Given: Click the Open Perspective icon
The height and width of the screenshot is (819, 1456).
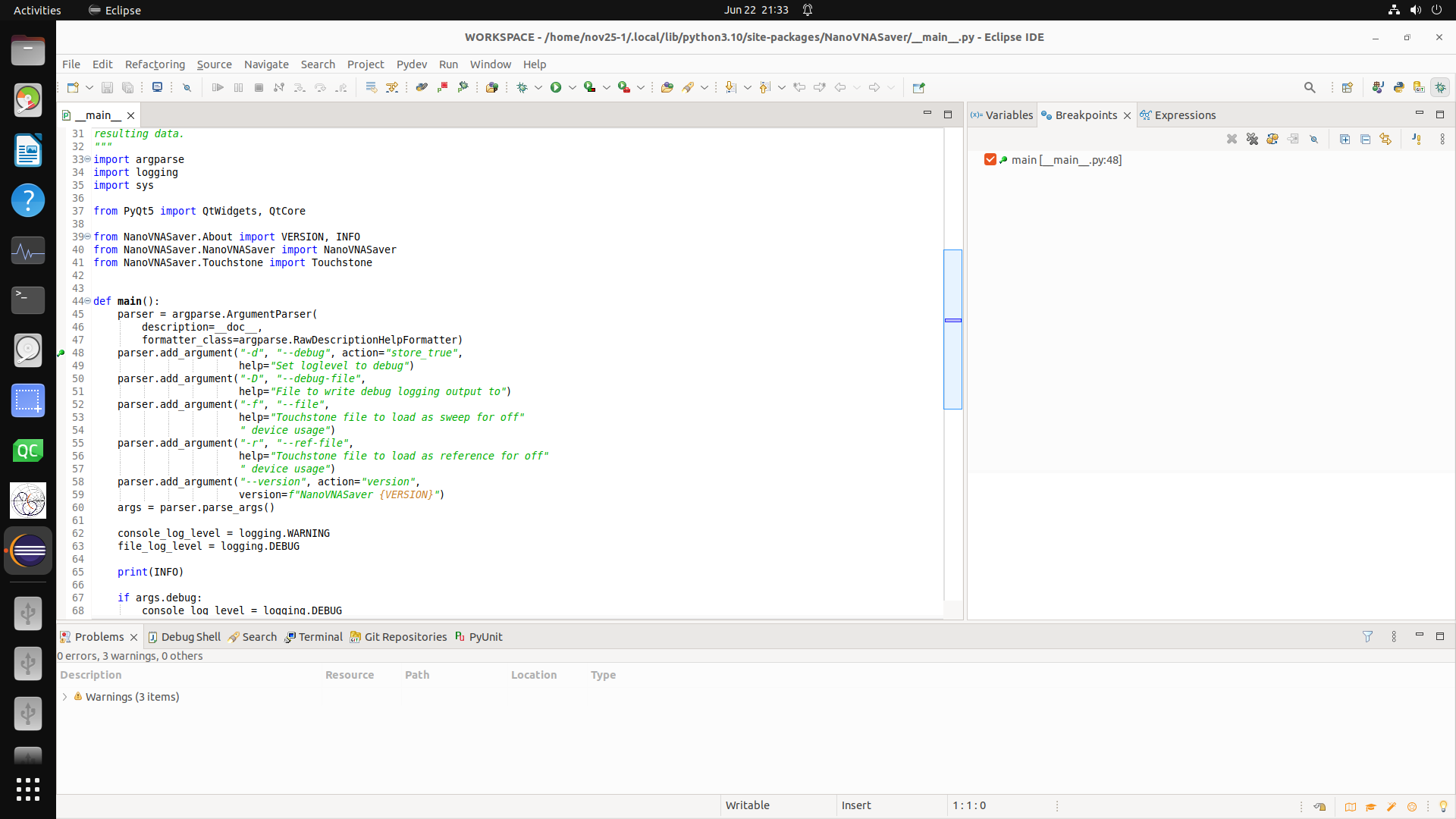Looking at the screenshot, I should point(1348,88).
